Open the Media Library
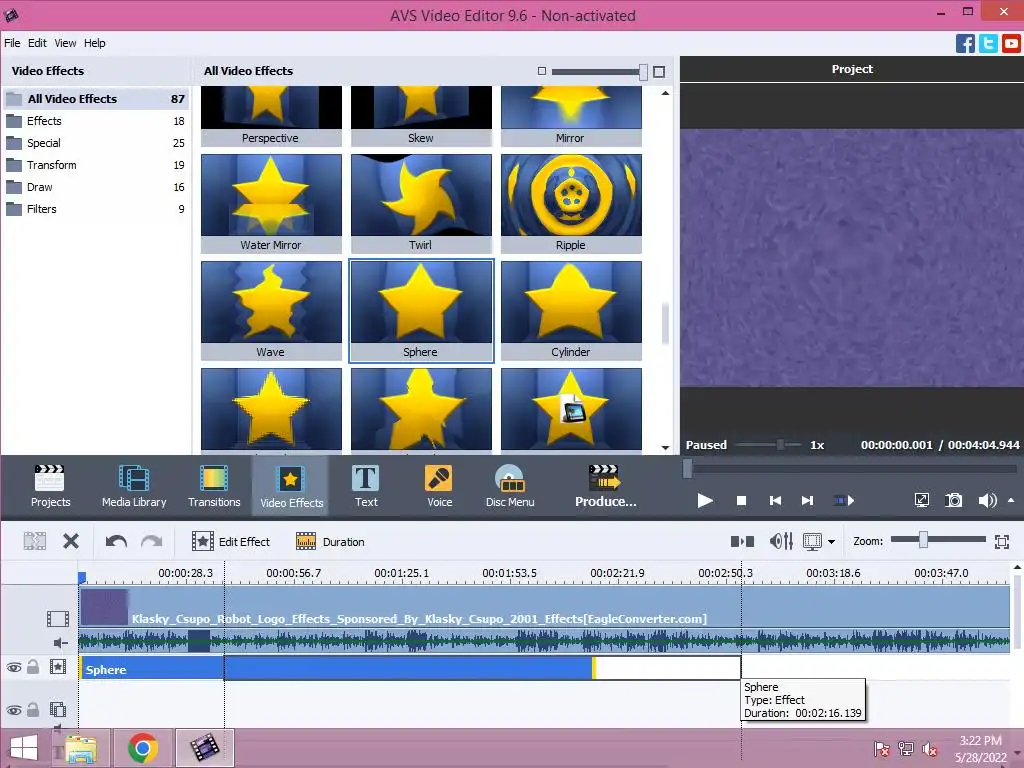The width and height of the screenshot is (1024, 768). coord(134,485)
